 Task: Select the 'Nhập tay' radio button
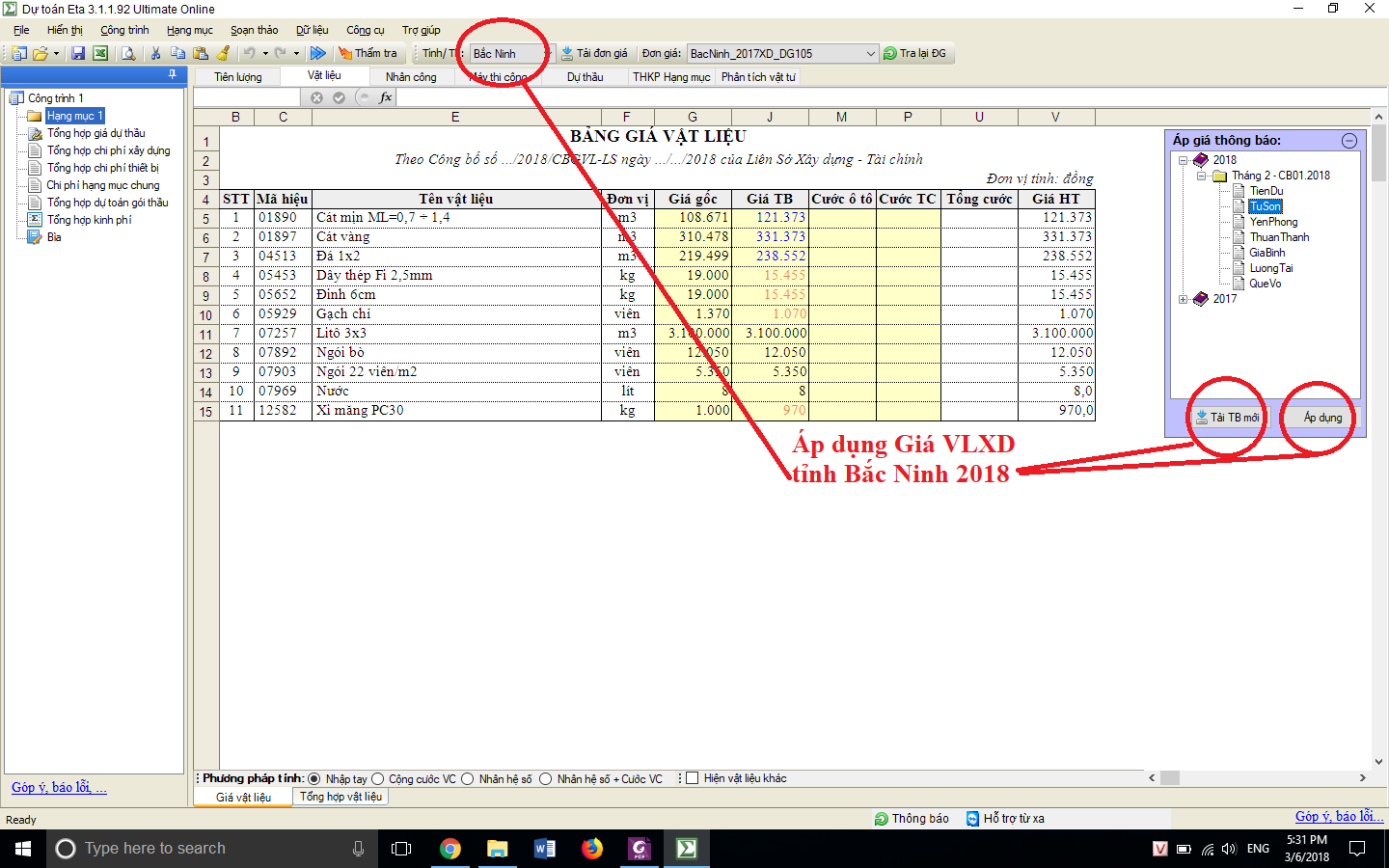tap(314, 779)
